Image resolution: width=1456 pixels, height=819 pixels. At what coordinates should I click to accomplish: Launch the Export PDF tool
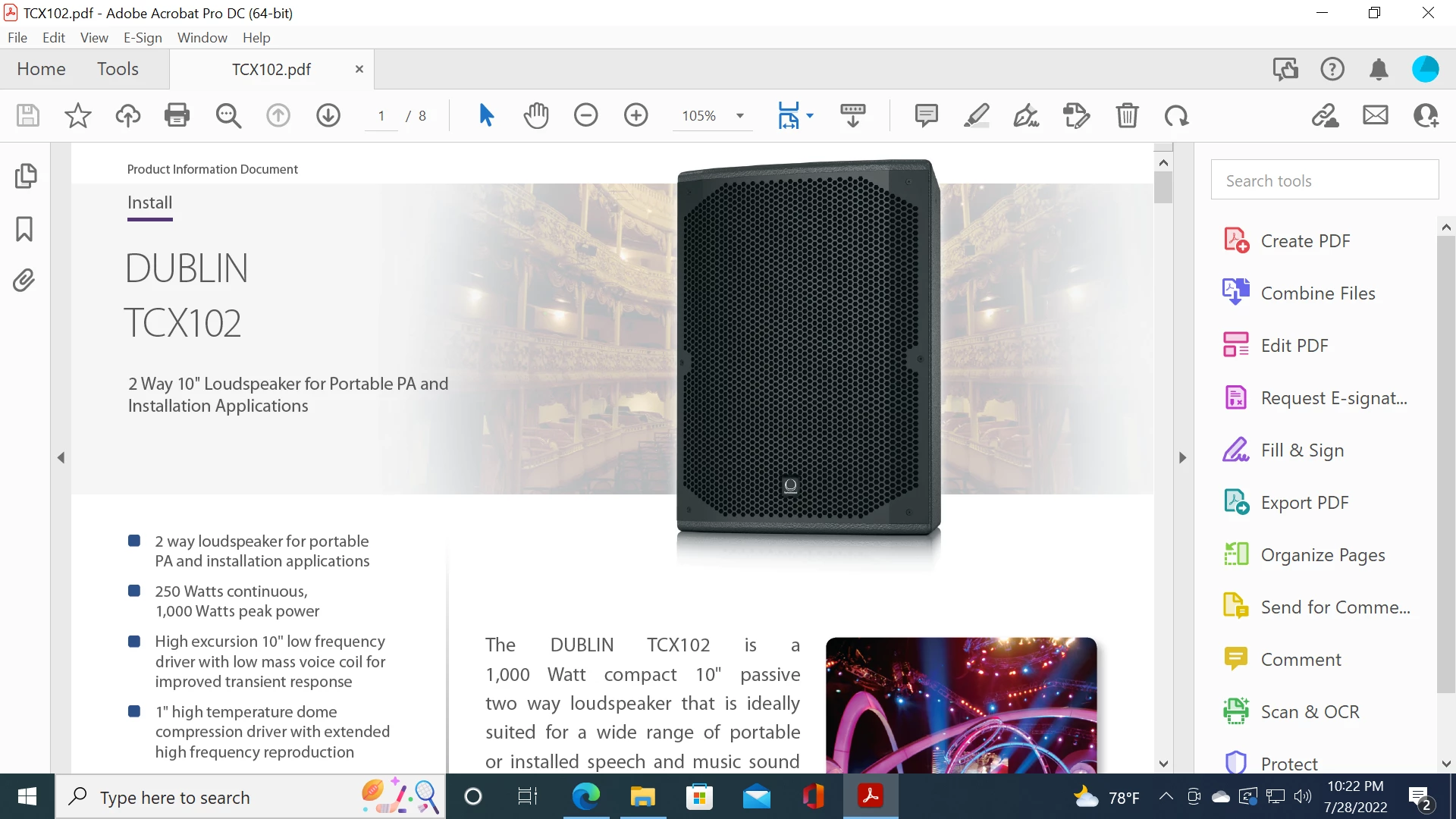[x=1304, y=503]
